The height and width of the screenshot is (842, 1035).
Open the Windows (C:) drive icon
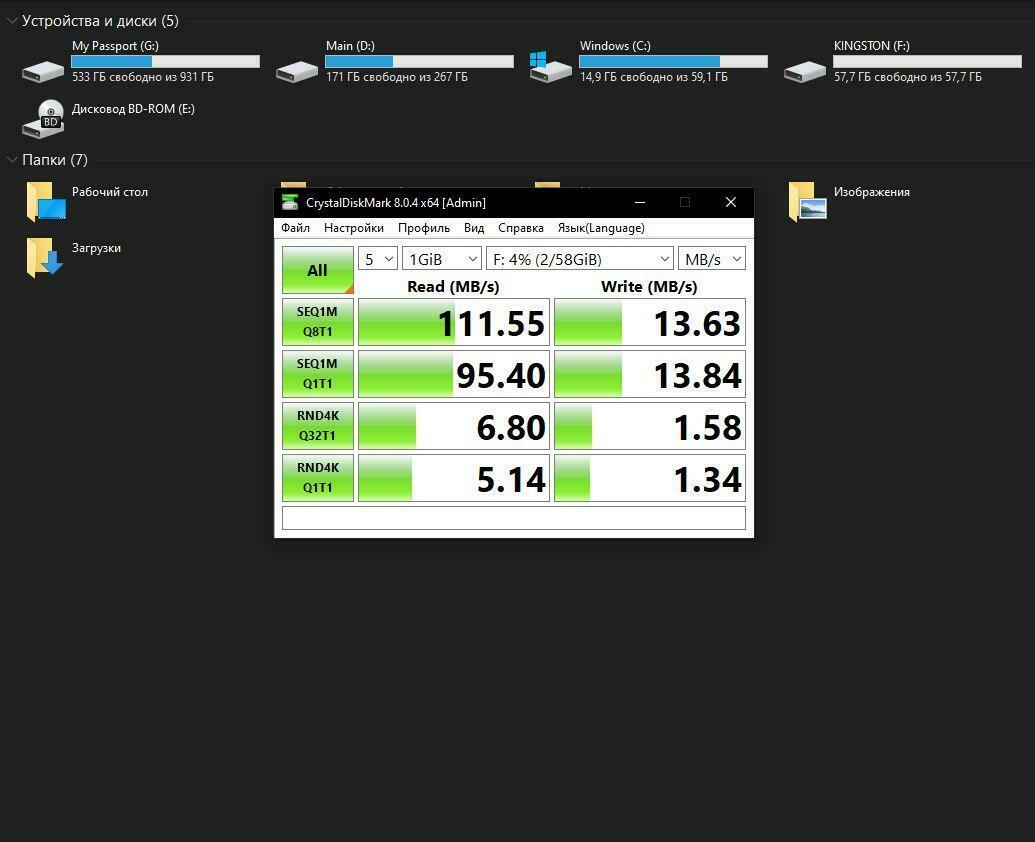[x=551, y=67]
